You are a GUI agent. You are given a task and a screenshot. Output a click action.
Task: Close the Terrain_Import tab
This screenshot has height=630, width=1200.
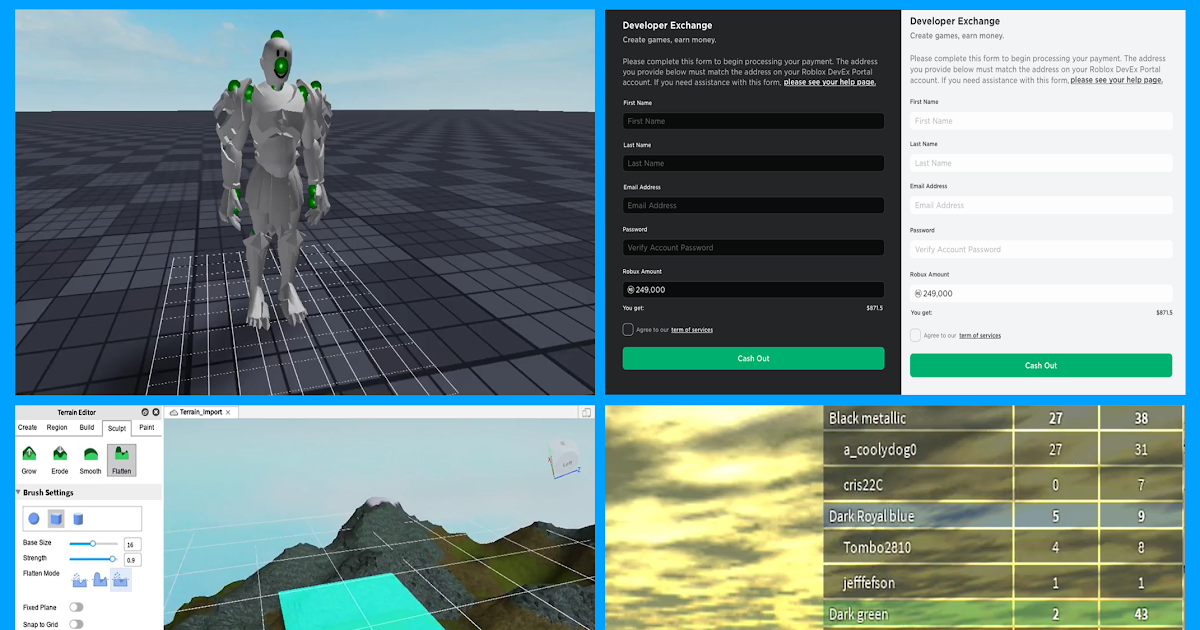point(228,412)
